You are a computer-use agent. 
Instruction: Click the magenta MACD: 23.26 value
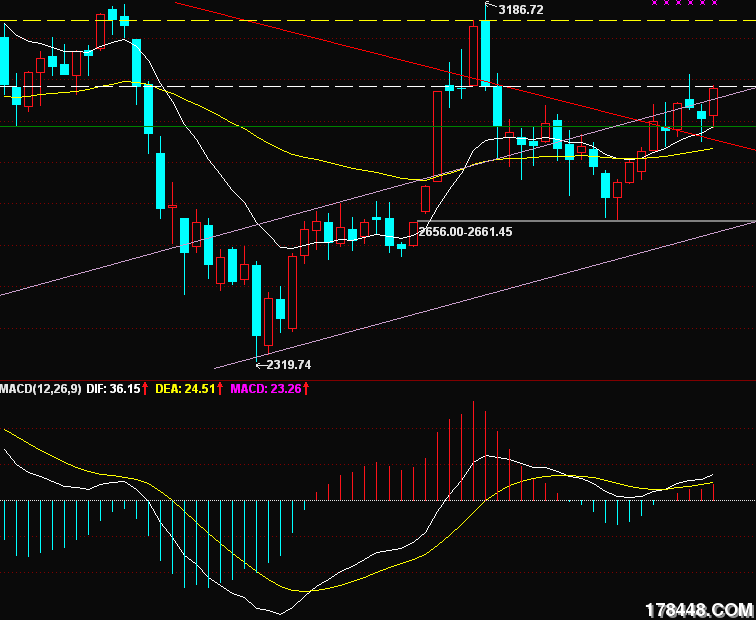pyautogui.click(x=266, y=389)
